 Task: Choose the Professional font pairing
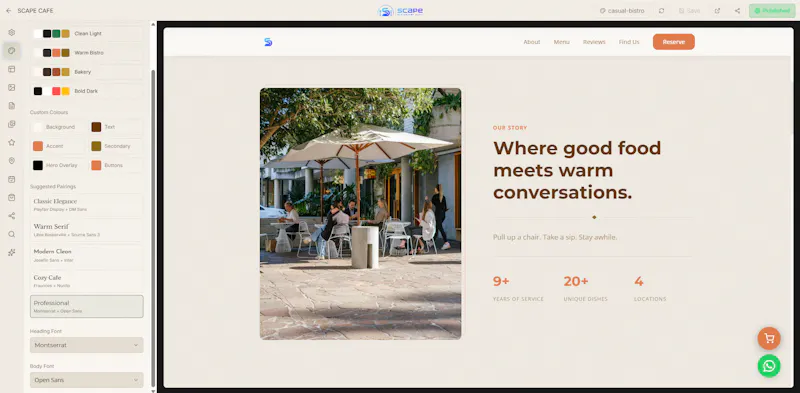[x=86, y=306]
